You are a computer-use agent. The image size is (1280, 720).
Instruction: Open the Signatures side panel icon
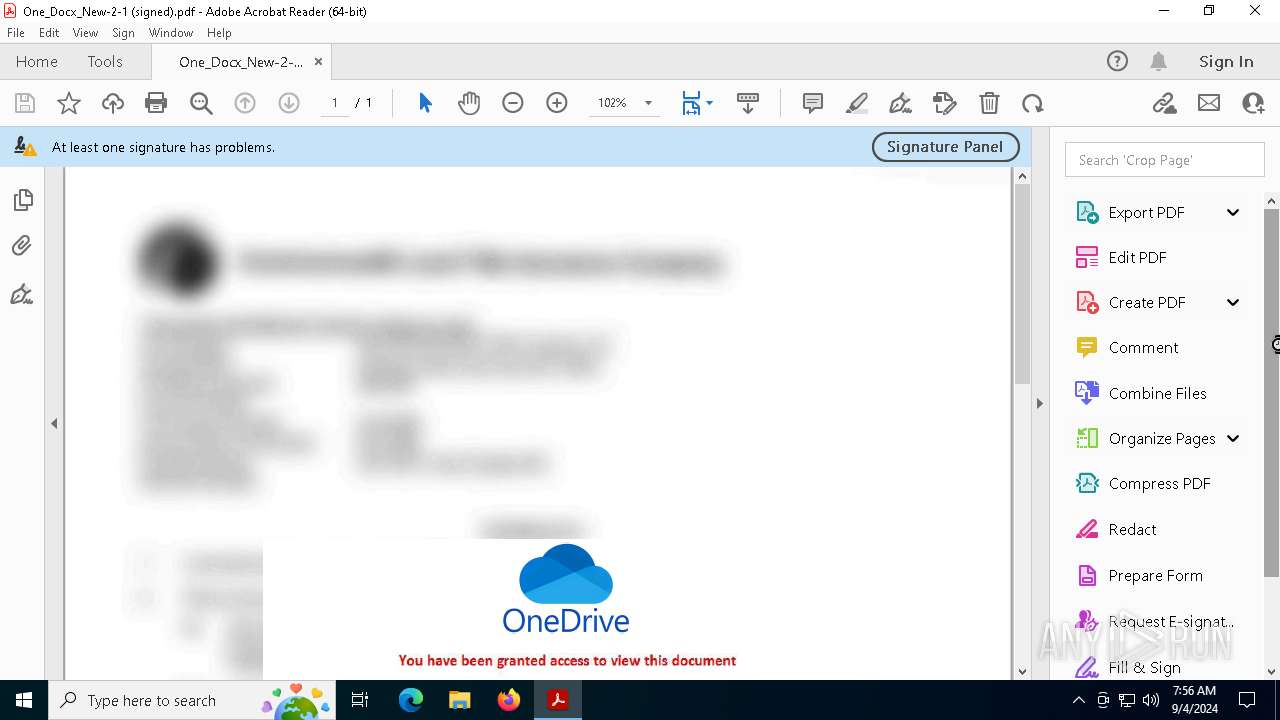[x=23, y=294]
